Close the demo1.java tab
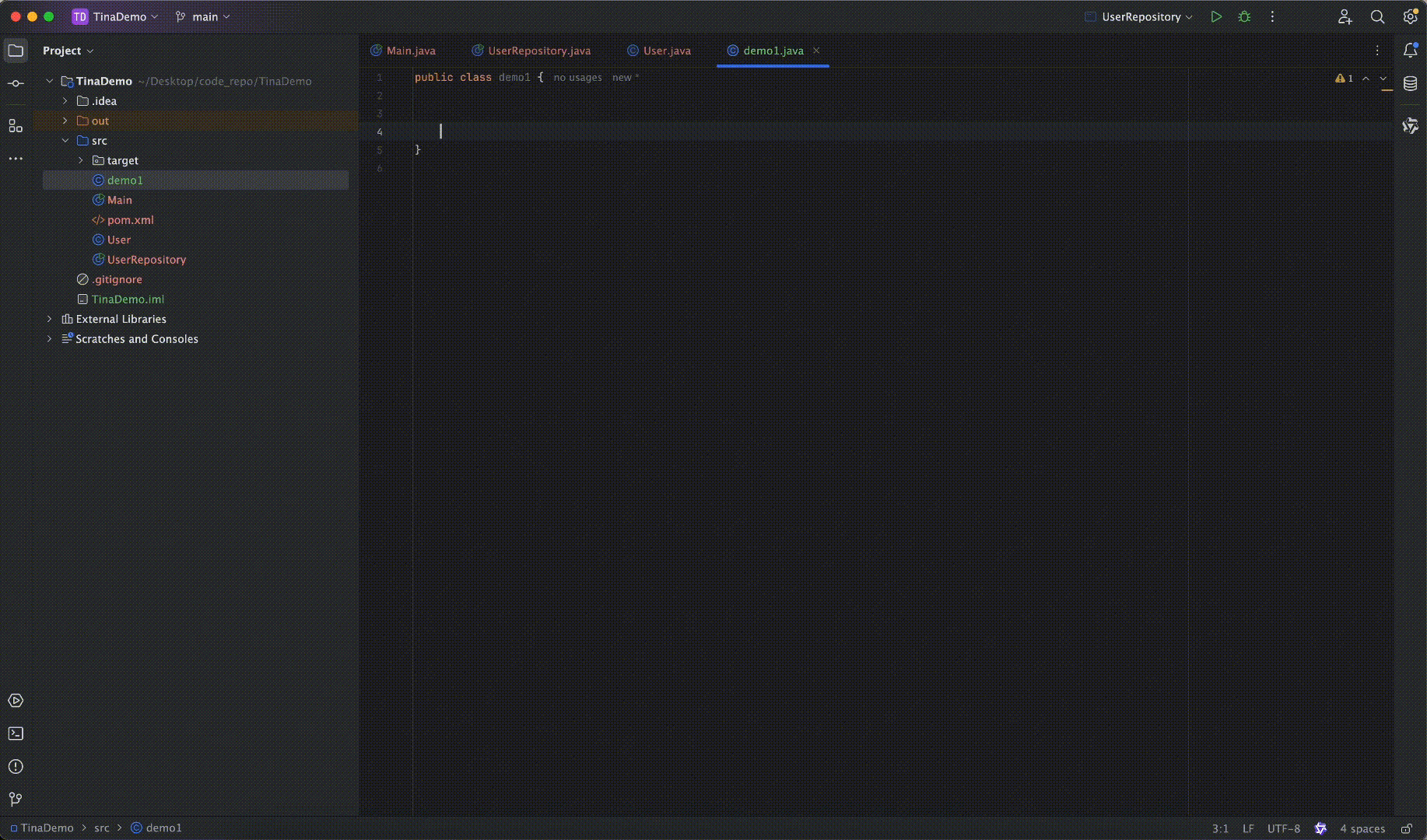This screenshot has height=840, width=1427. (x=816, y=51)
